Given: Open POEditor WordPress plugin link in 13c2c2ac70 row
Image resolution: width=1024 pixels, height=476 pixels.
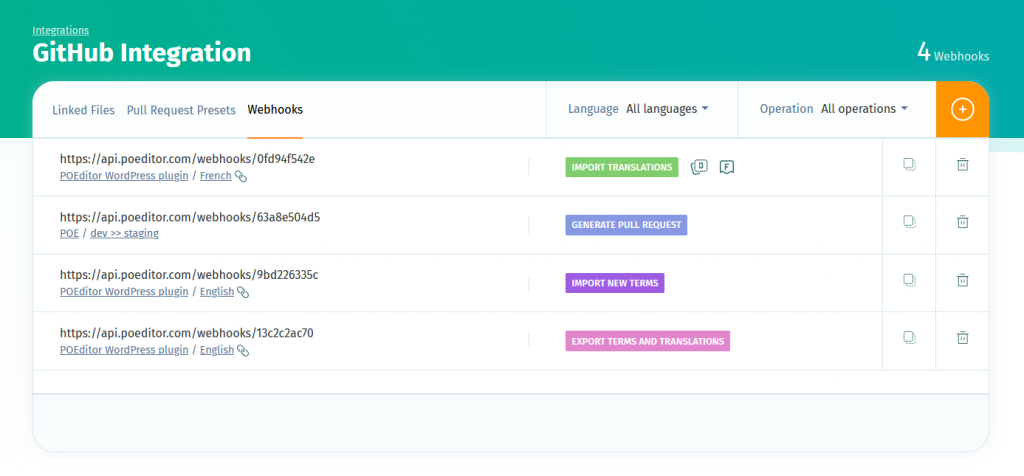Looking at the screenshot, I should [124, 350].
